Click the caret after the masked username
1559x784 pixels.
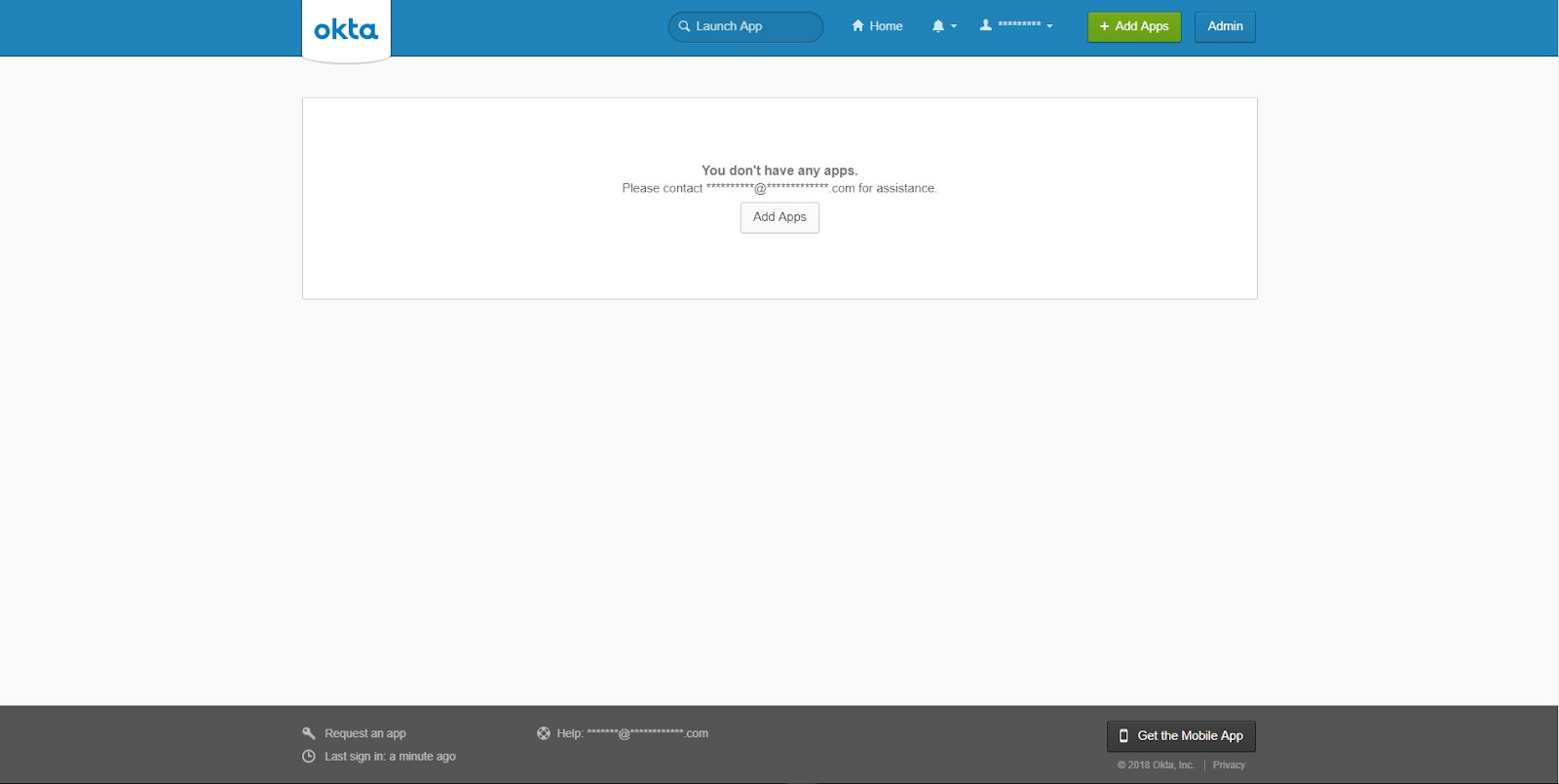coord(1049,26)
